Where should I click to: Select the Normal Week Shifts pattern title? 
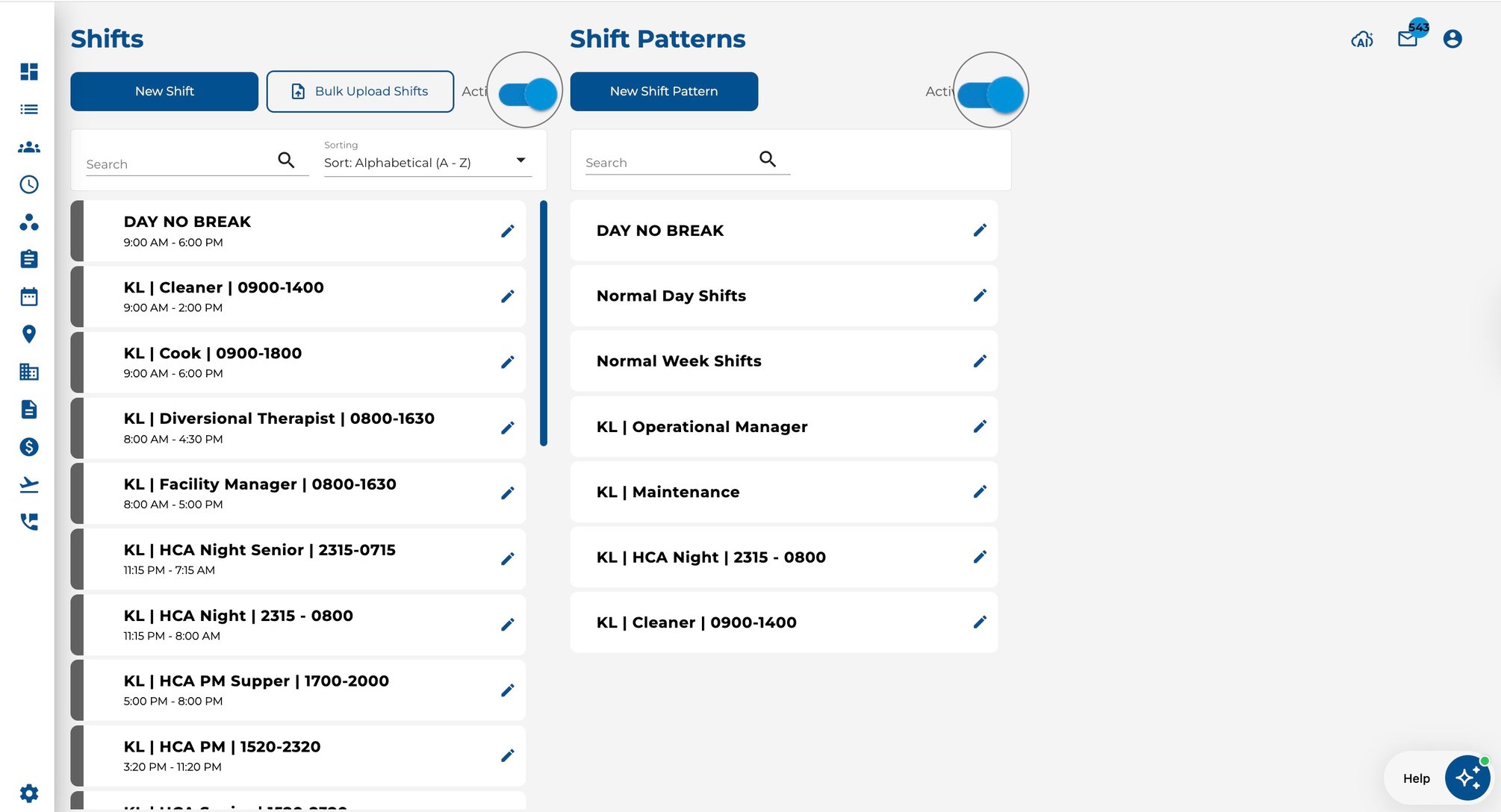pyautogui.click(x=679, y=361)
